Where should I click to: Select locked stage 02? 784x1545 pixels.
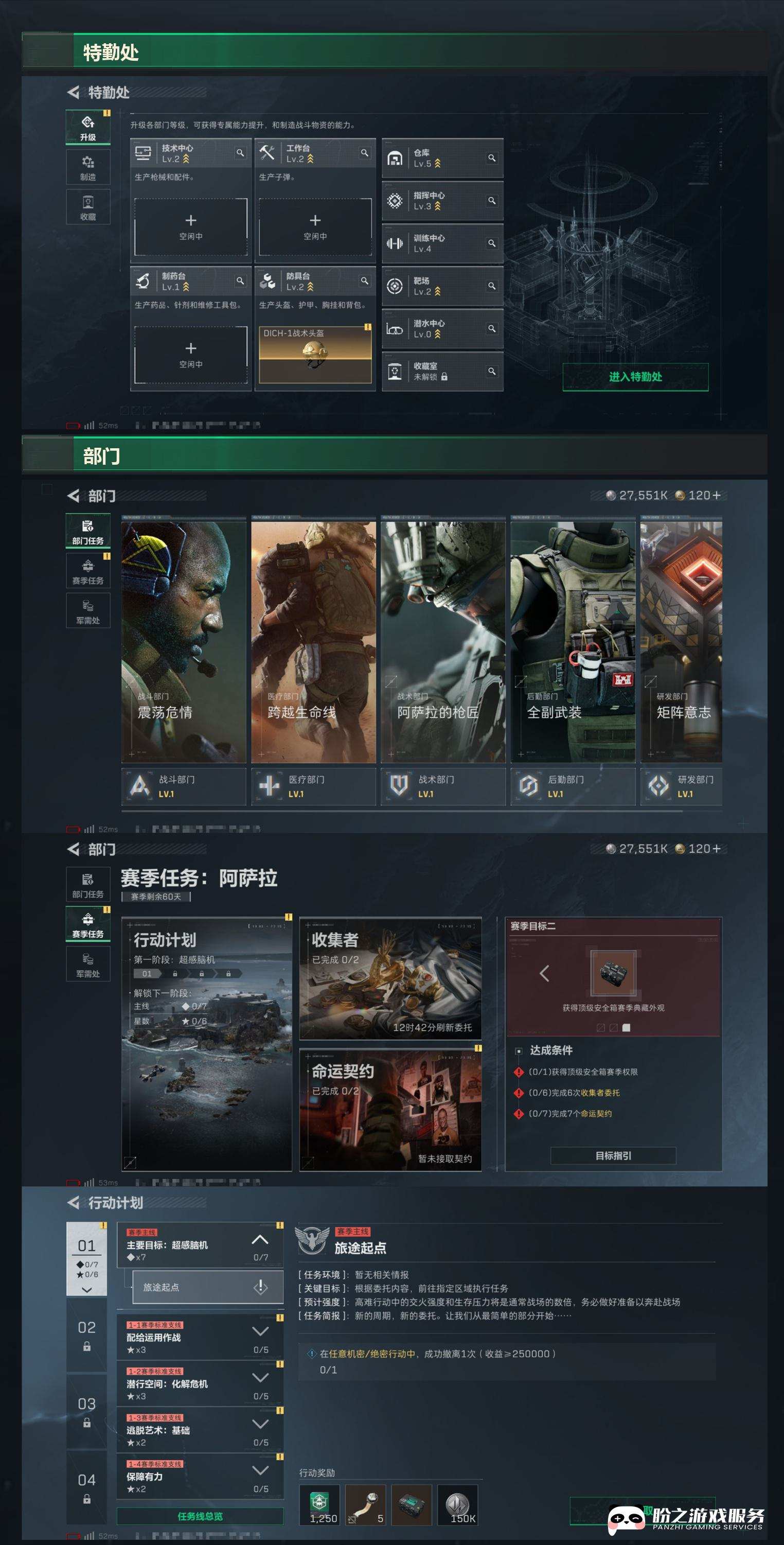pos(87,1335)
